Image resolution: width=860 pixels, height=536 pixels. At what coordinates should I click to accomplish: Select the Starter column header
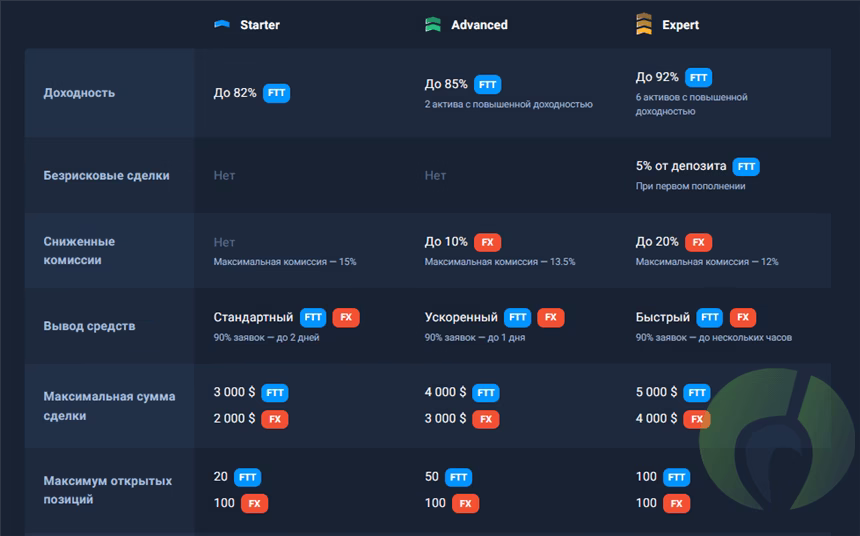[x=260, y=25]
